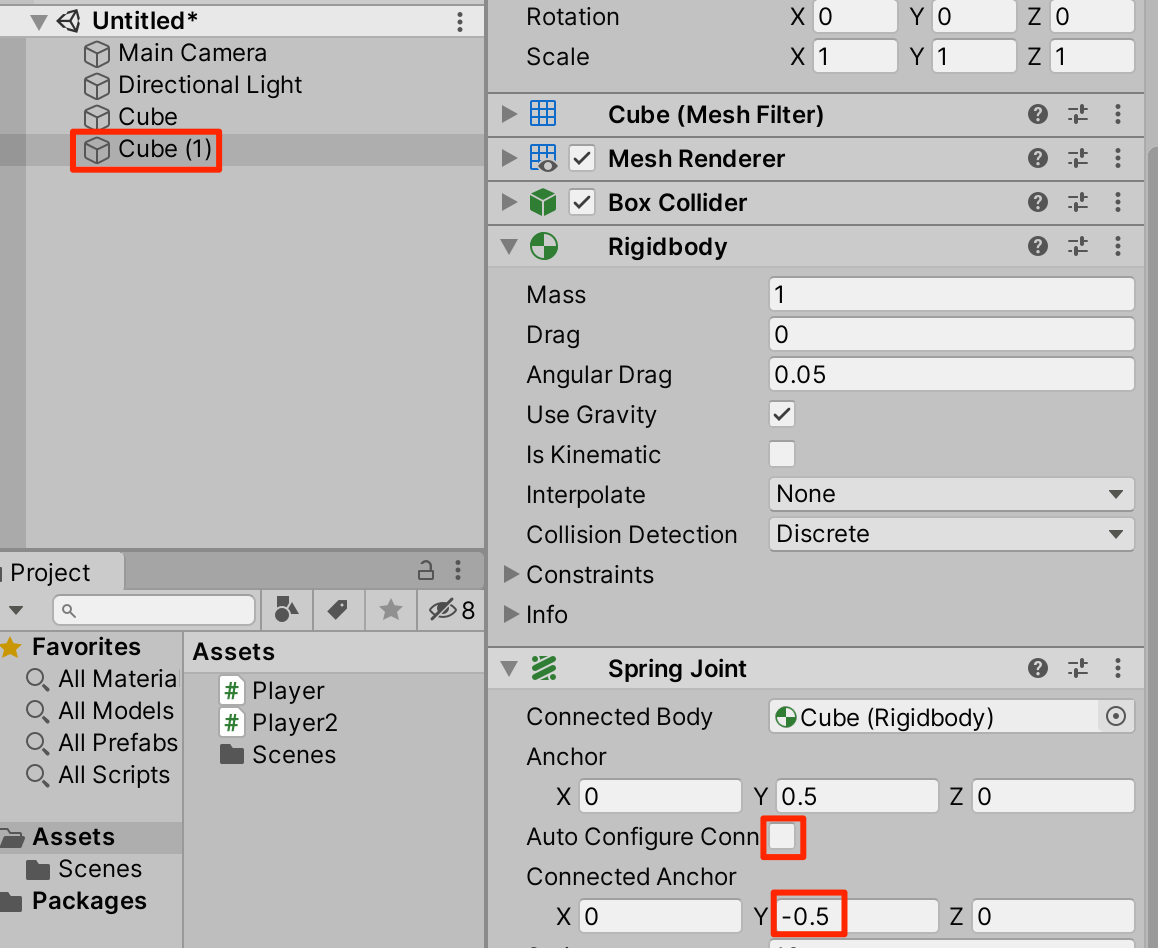
Task: Open presets for Spring Joint
Action: point(1078,669)
